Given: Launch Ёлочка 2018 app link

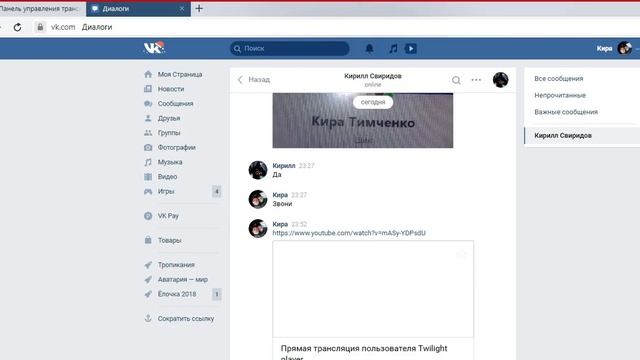Looking at the screenshot, I should 177,294.
